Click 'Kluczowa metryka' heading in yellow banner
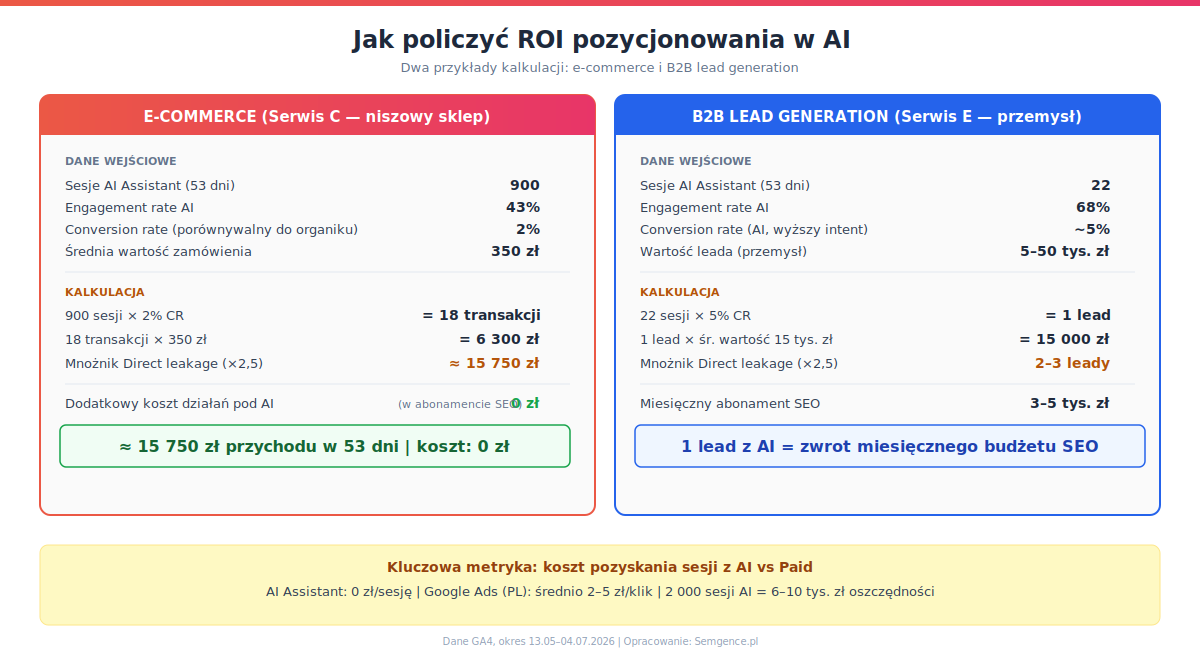 point(600,567)
